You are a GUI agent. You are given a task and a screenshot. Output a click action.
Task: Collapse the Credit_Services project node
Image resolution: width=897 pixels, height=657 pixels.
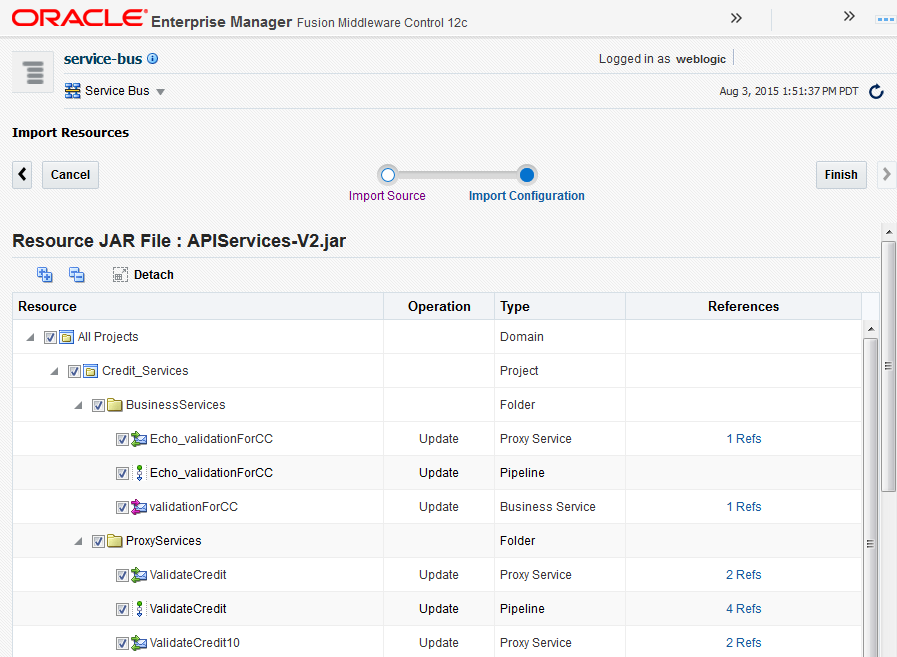click(54, 371)
